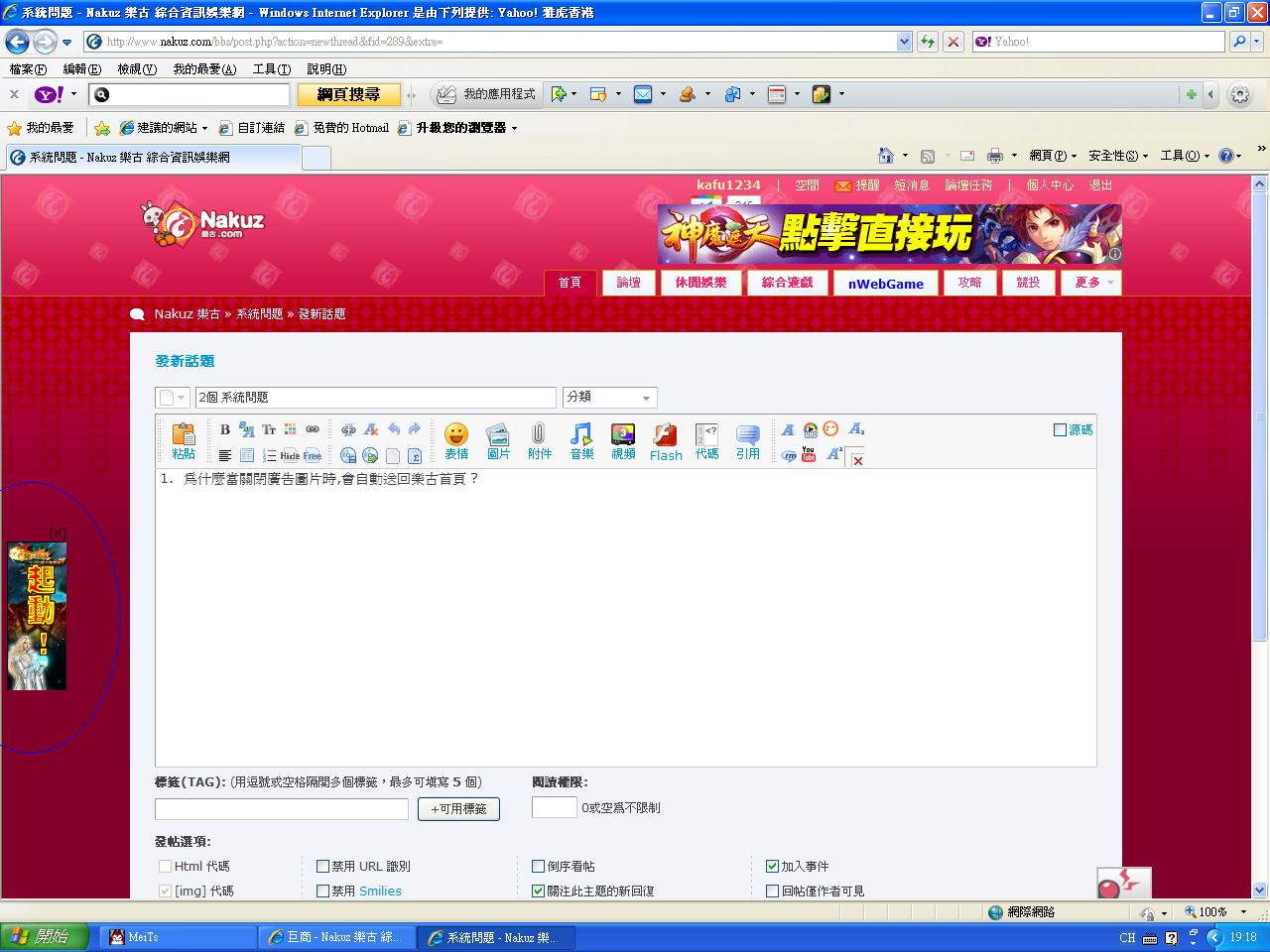1270x952 pixels.
Task: Open the 短消息 messages link
Action: pos(912,185)
